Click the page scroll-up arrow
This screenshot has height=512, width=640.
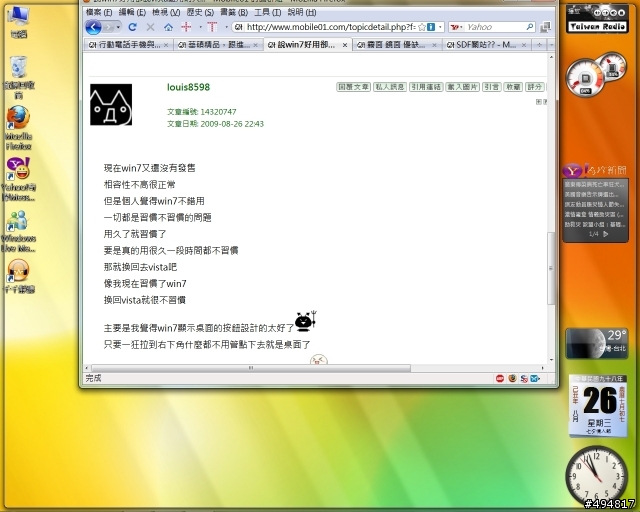(551, 58)
